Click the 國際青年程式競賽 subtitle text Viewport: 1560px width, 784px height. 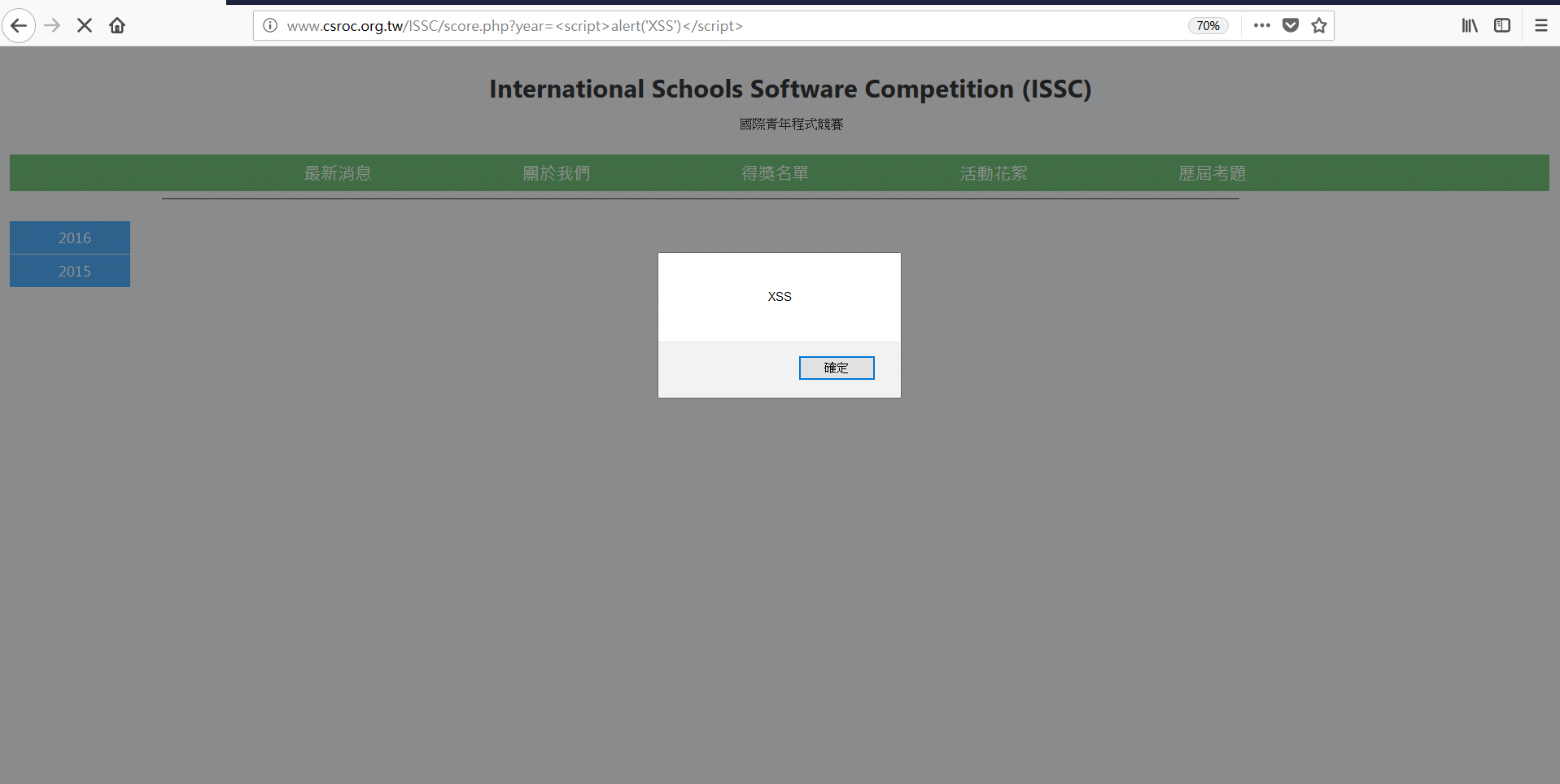click(x=791, y=124)
